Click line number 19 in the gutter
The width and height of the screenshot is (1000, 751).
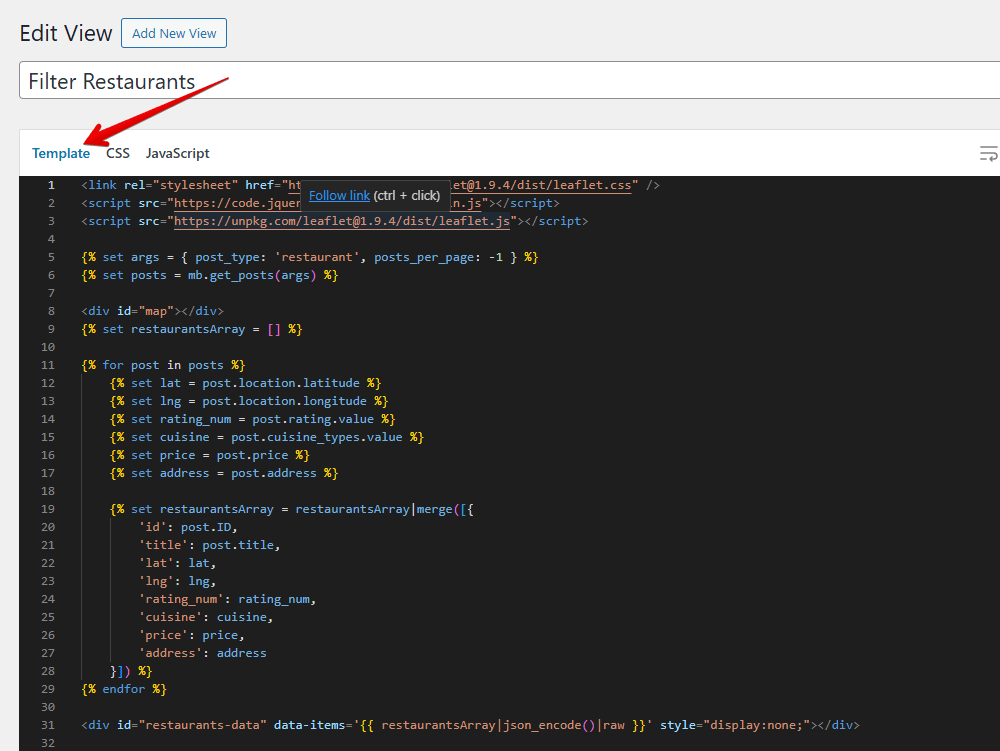point(50,509)
